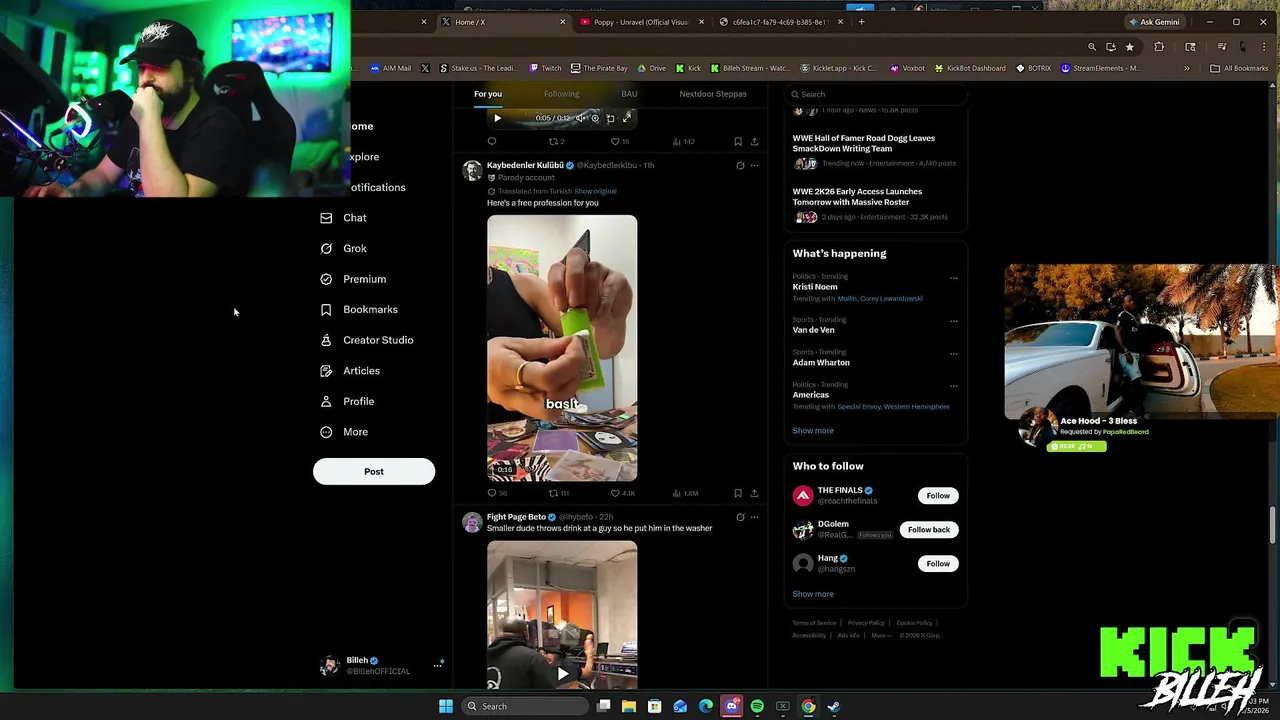Switch to the BAU timeline tab
Viewport: 1280px width, 720px height.
coord(629,94)
